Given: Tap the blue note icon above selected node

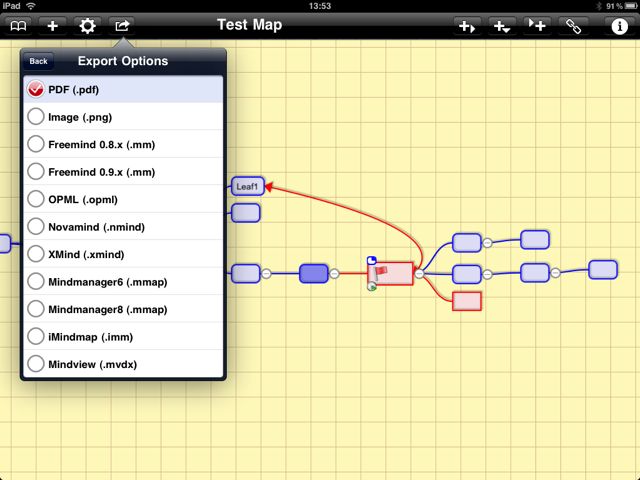Looking at the screenshot, I should pyautogui.click(x=371, y=260).
